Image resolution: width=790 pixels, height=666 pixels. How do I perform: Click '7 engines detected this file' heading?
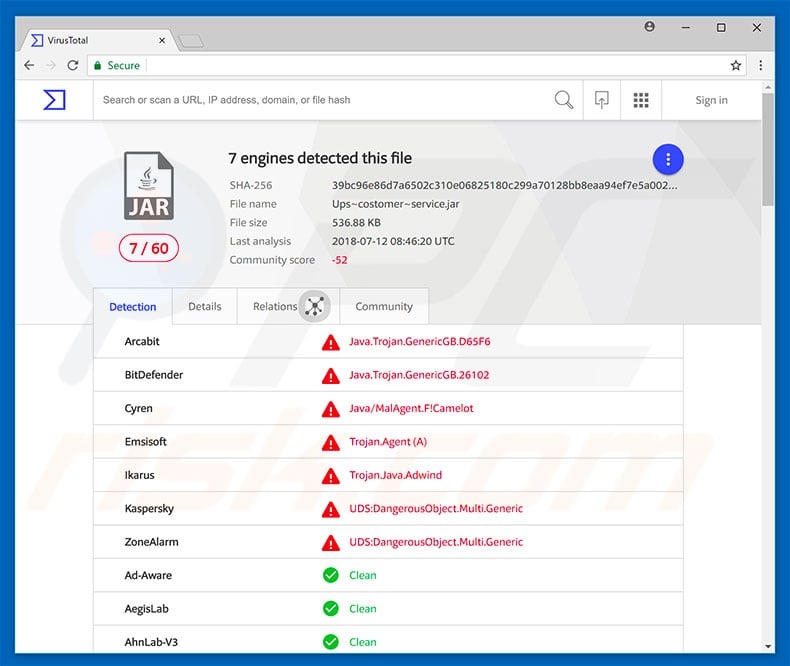point(320,158)
